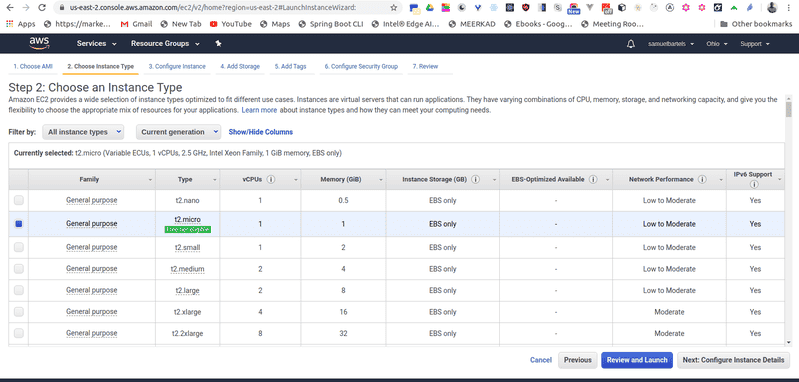This screenshot has height=382, width=799.
Task: Open the Other bookmarks folder
Action: 756,24
